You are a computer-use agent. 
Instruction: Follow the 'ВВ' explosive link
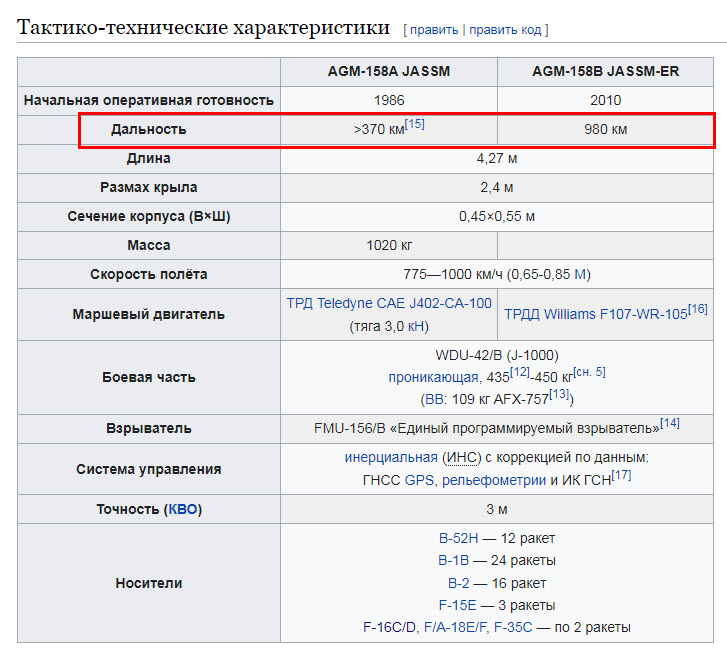(x=434, y=399)
